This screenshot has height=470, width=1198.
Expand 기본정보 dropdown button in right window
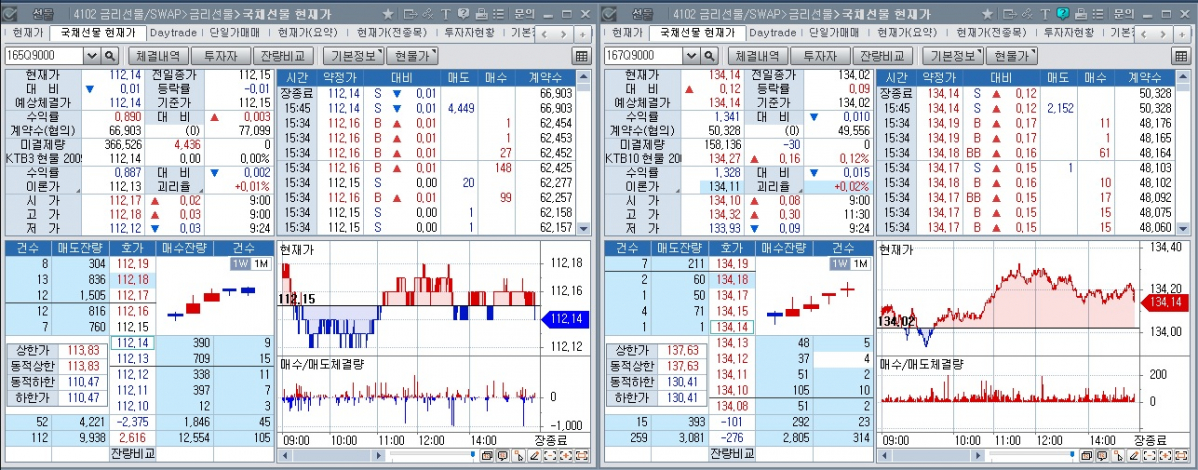[954, 56]
